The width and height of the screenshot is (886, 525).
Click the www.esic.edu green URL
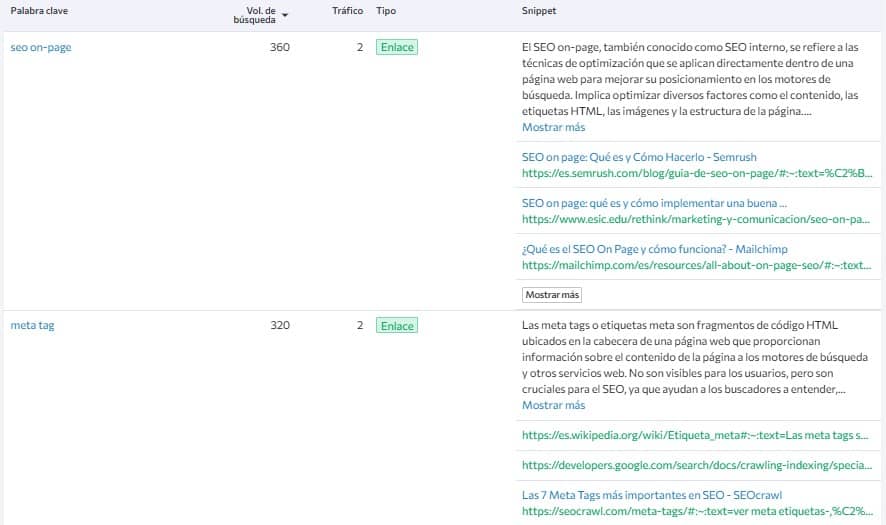698,217
